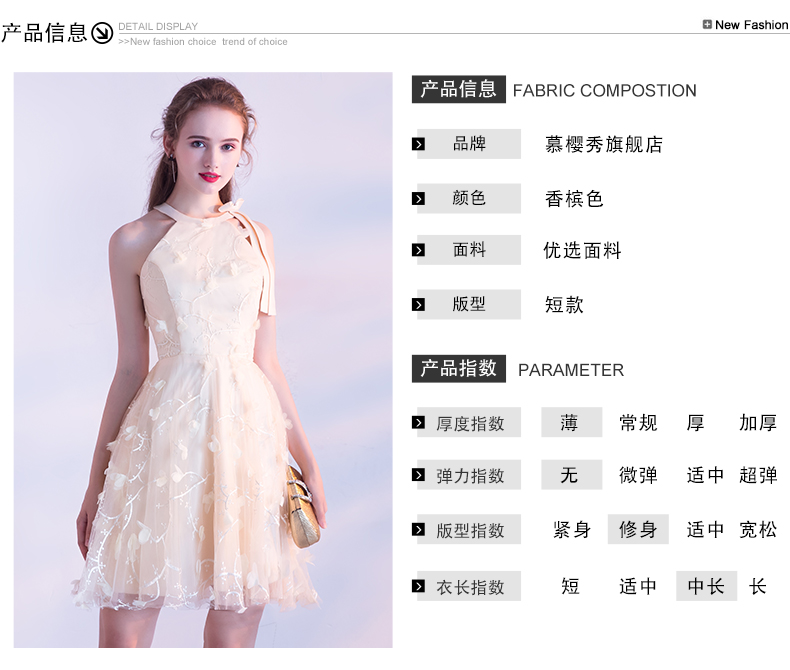Click the arrow icon beside 厚度指数
Viewport: 790px width, 670px height.
(418, 422)
